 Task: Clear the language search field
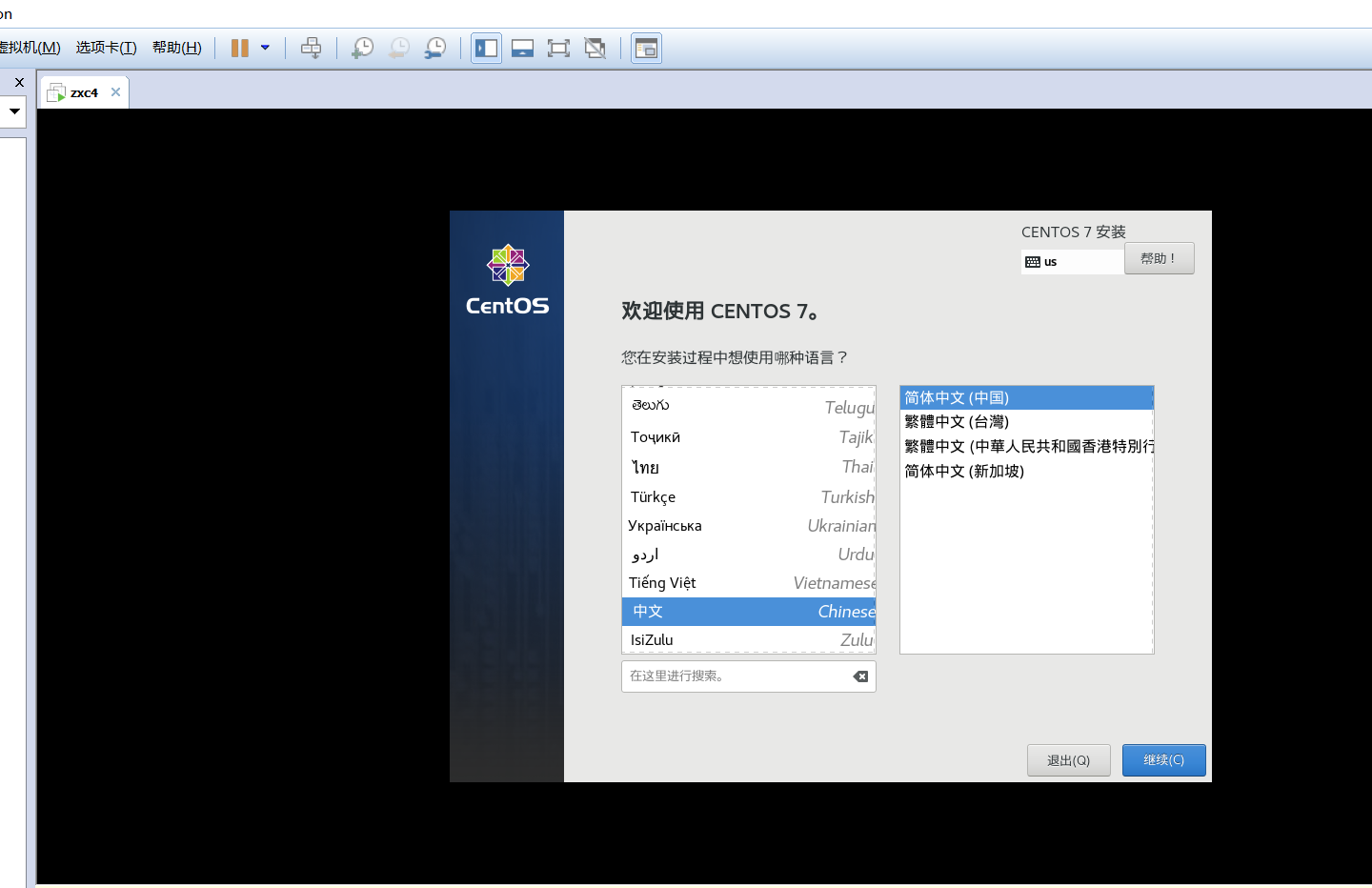tap(860, 676)
